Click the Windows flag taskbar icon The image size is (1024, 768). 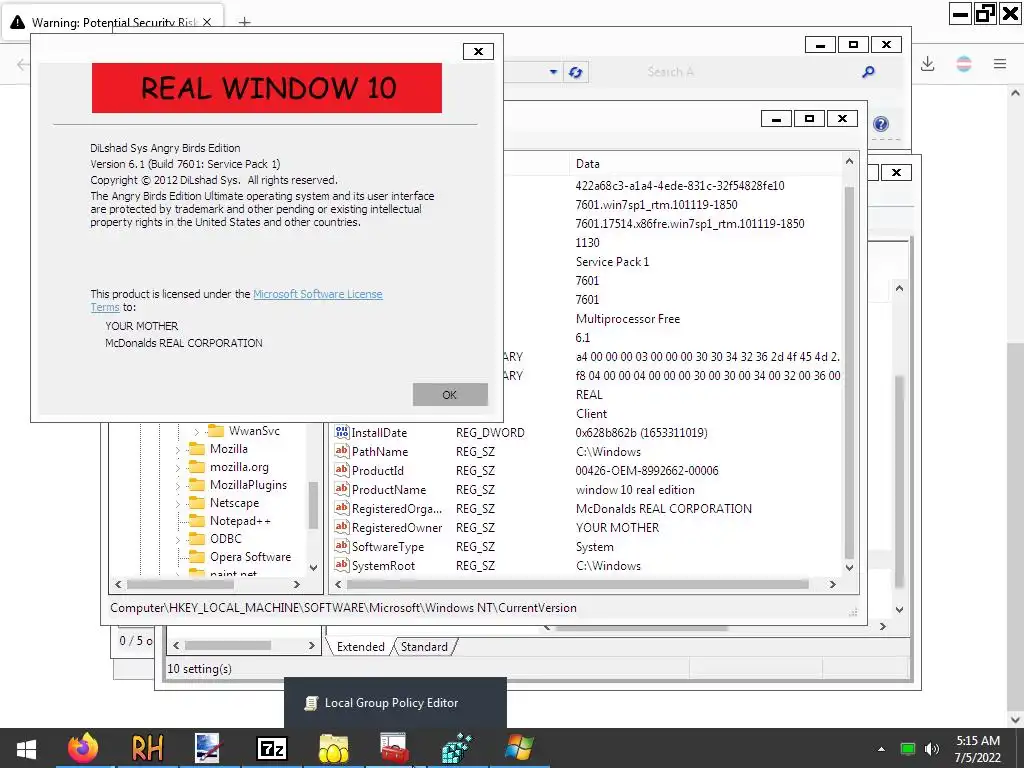[x=519, y=748]
